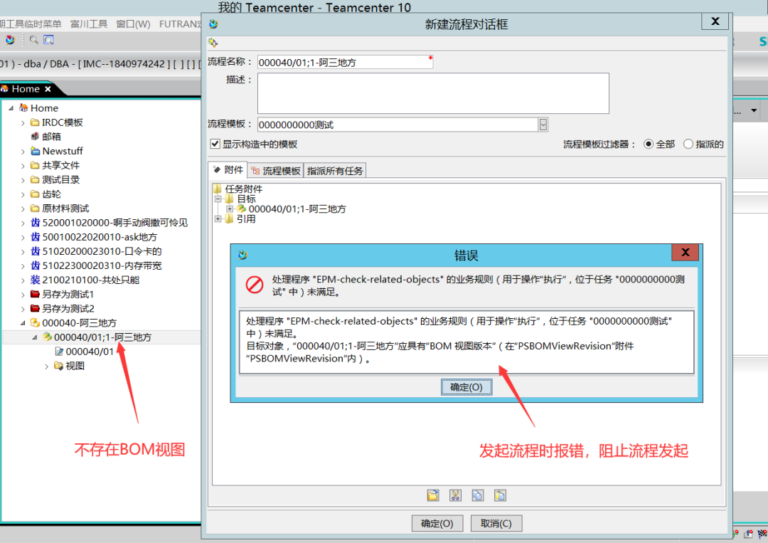This screenshot has width=768, height=543.
Task: Select item 520001020000-啊手动阀撒可怜见
Action: tap(115, 222)
